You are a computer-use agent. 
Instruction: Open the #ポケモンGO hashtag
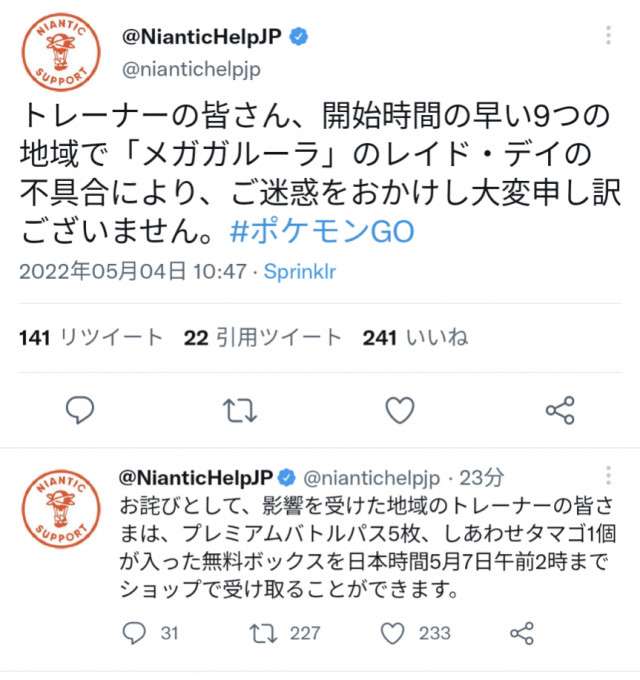[322, 231]
